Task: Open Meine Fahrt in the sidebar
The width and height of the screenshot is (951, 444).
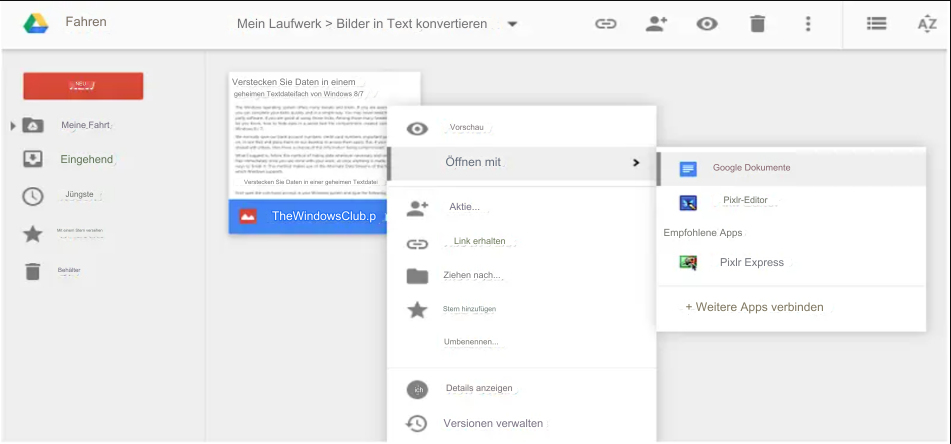Action: click(86, 126)
